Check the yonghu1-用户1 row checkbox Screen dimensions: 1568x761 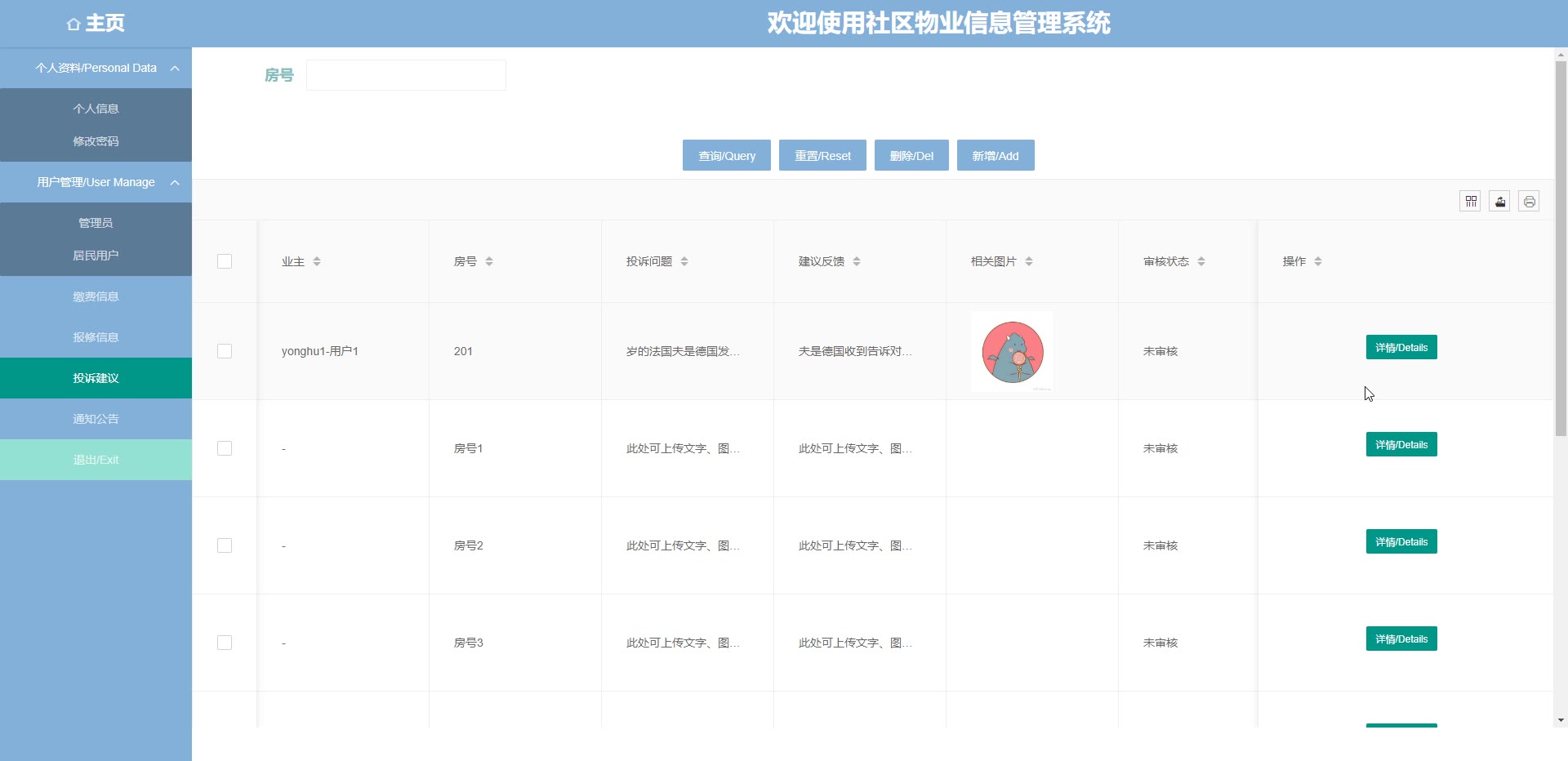click(x=225, y=351)
